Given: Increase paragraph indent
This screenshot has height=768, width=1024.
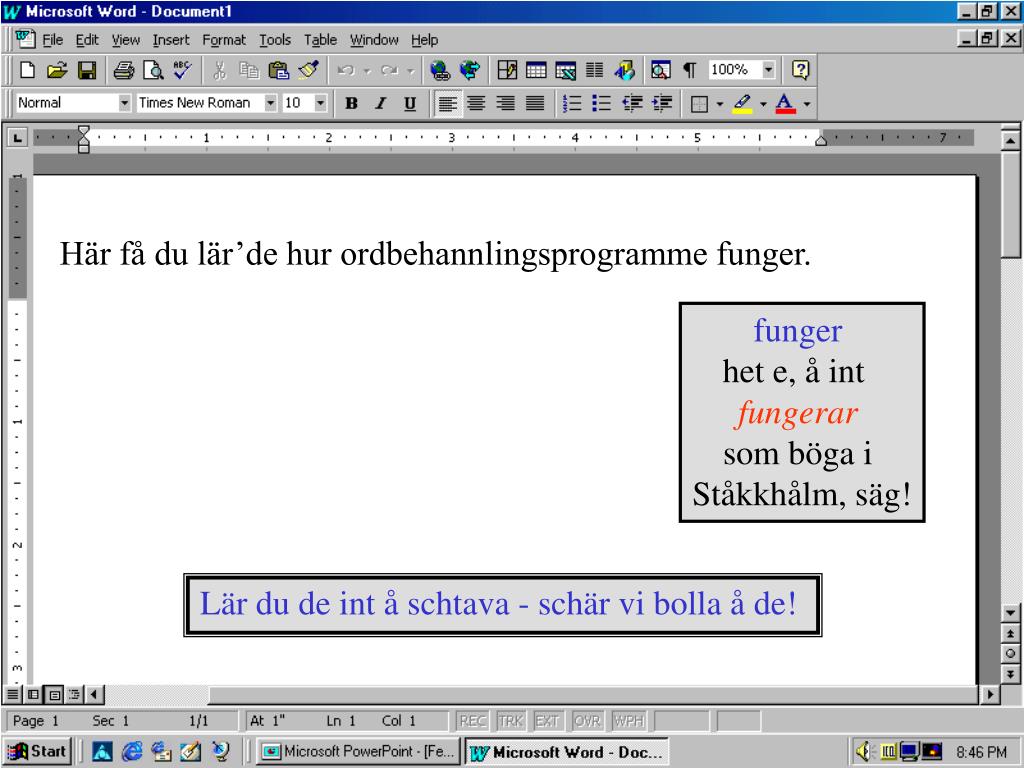Looking at the screenshot, I should point(662,103).
